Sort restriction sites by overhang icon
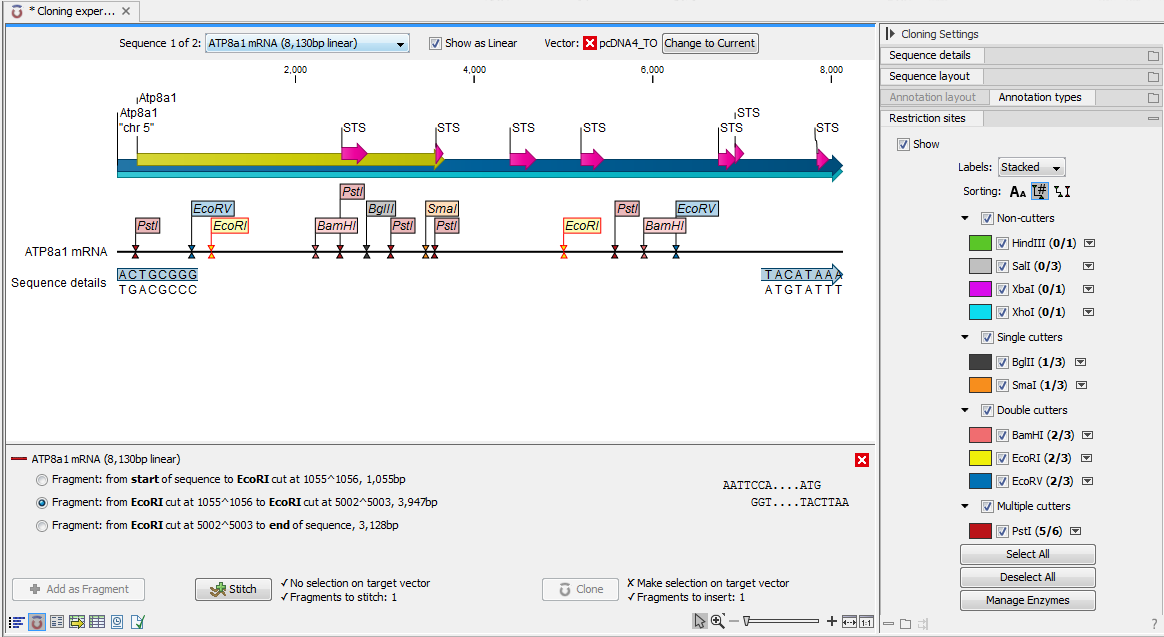The image size is (1164, 637). click(1062, 192)
